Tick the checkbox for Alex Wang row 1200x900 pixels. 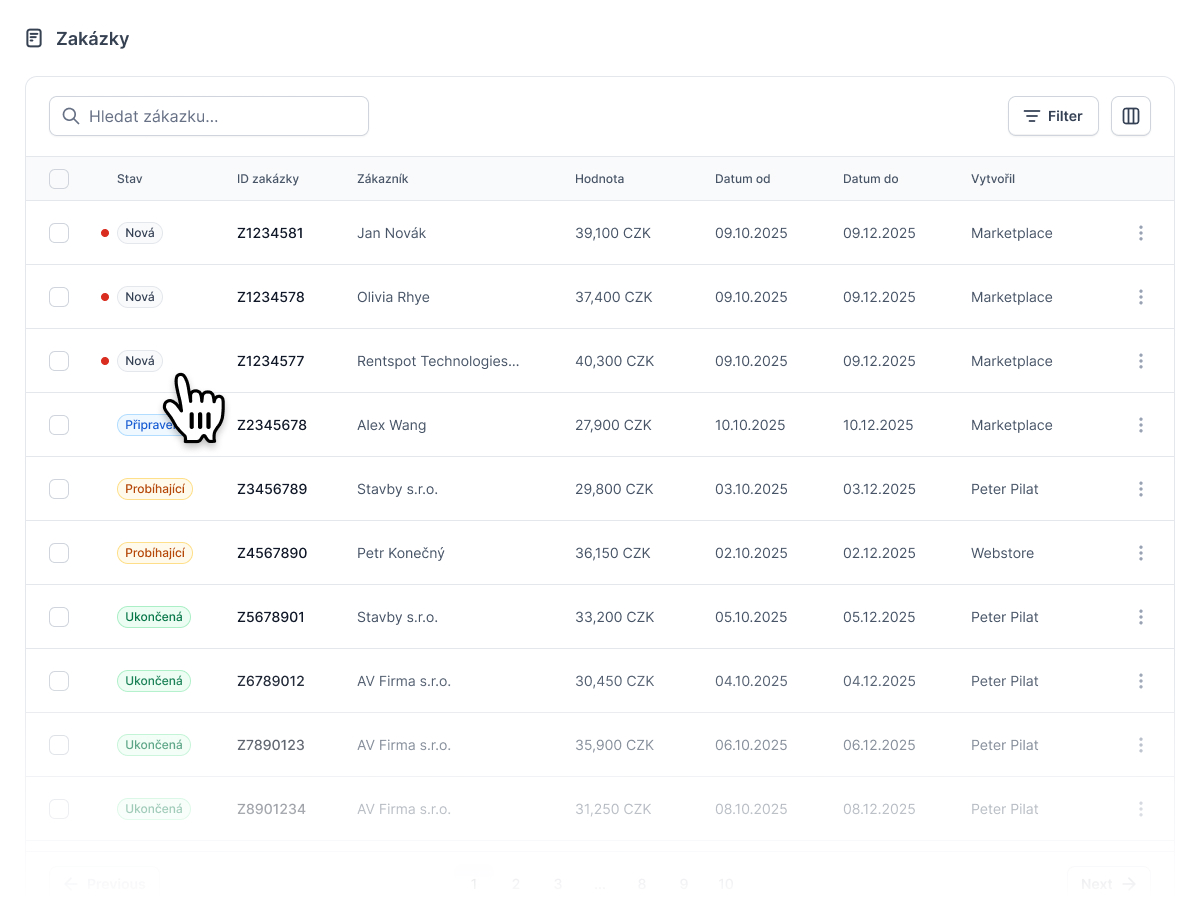pyautogui.click(x=59, y=425)
